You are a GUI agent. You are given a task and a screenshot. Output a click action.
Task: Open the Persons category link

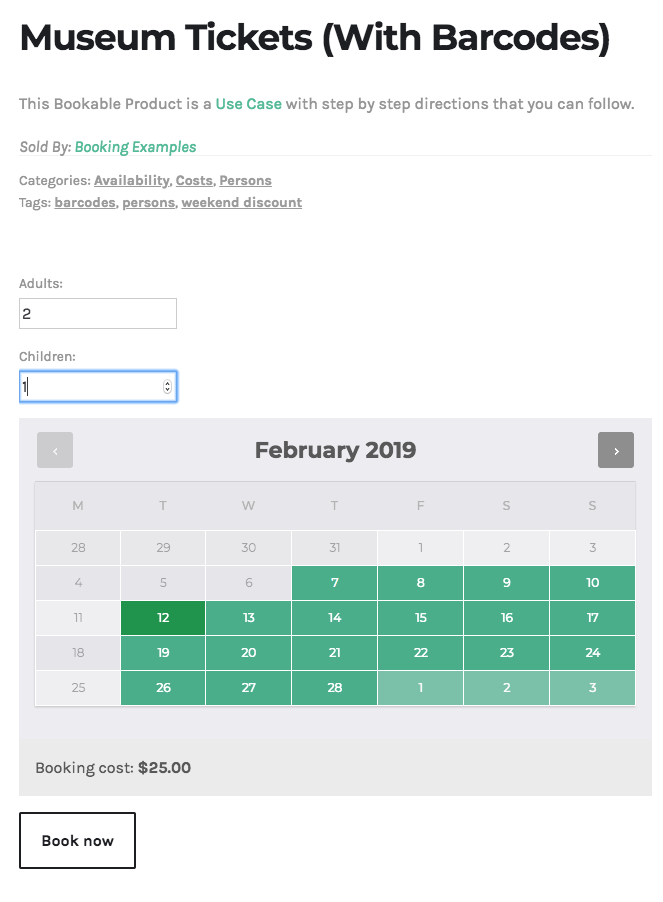coord(245,181)
